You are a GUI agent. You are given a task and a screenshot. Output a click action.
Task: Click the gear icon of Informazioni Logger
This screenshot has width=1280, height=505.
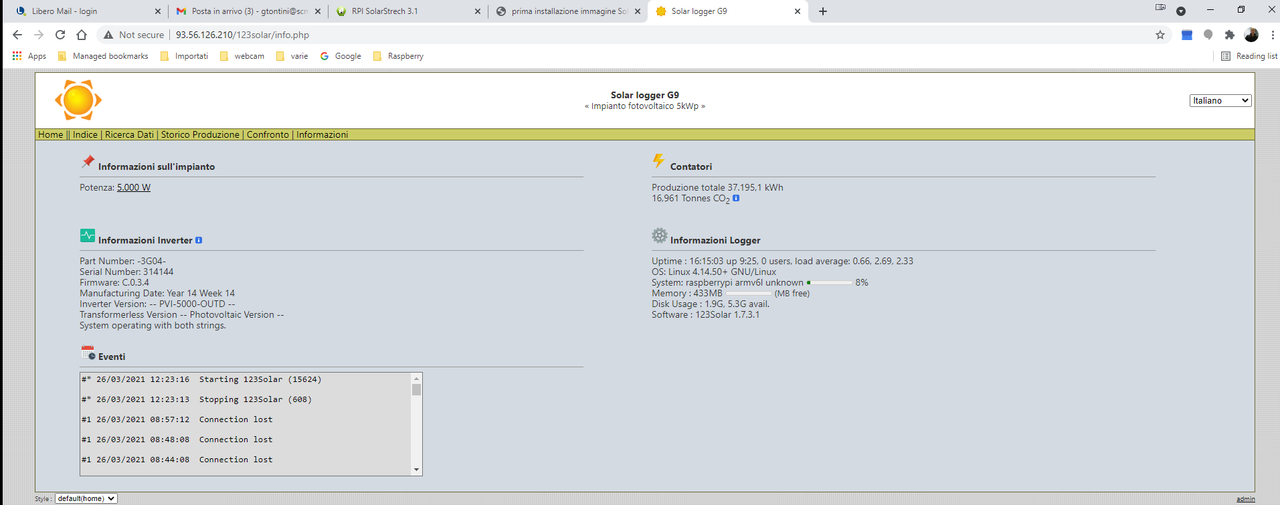(659, 236)
